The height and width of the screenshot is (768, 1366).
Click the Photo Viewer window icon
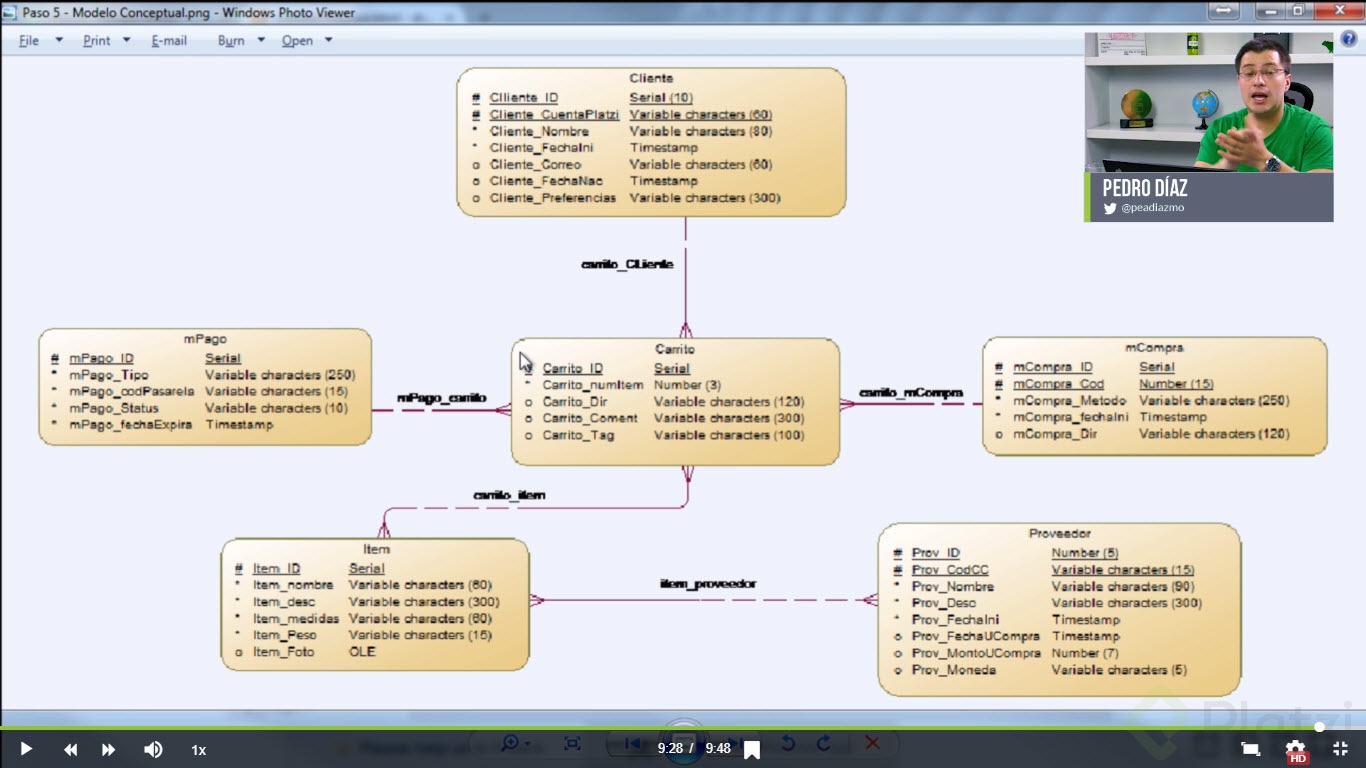click(x=10, y=12)
